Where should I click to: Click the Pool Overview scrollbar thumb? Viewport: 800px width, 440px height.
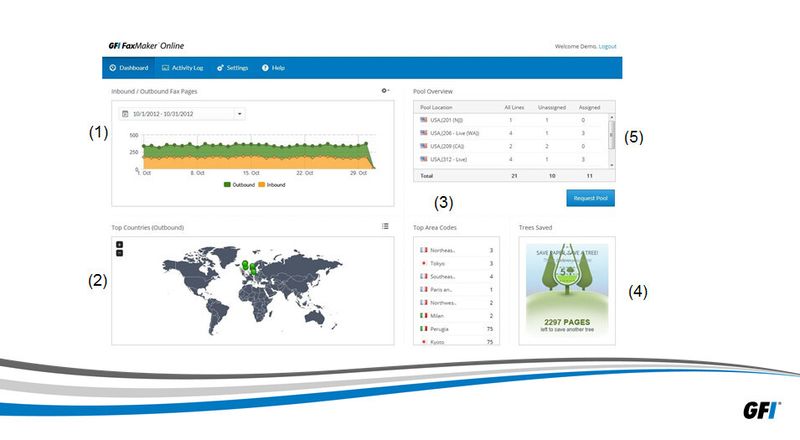coord(612,135)
